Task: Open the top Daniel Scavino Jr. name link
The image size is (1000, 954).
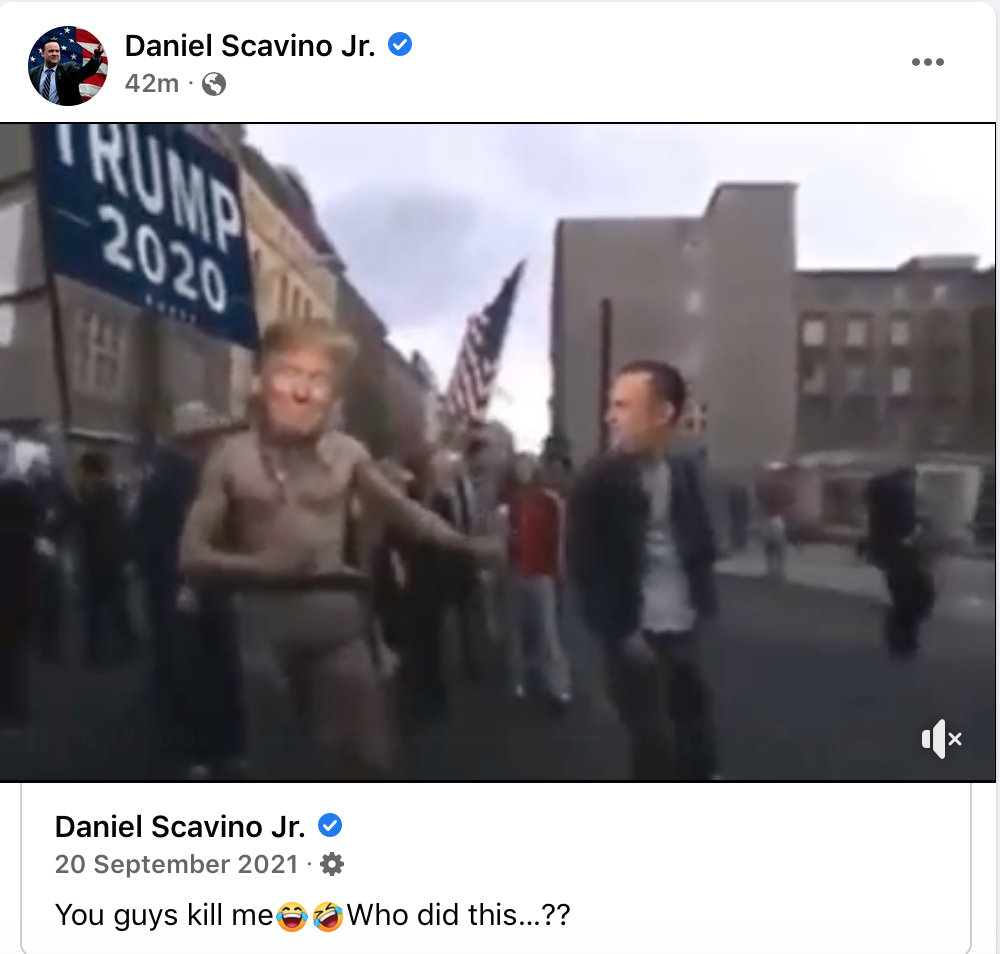Action: tap(250, 46)
